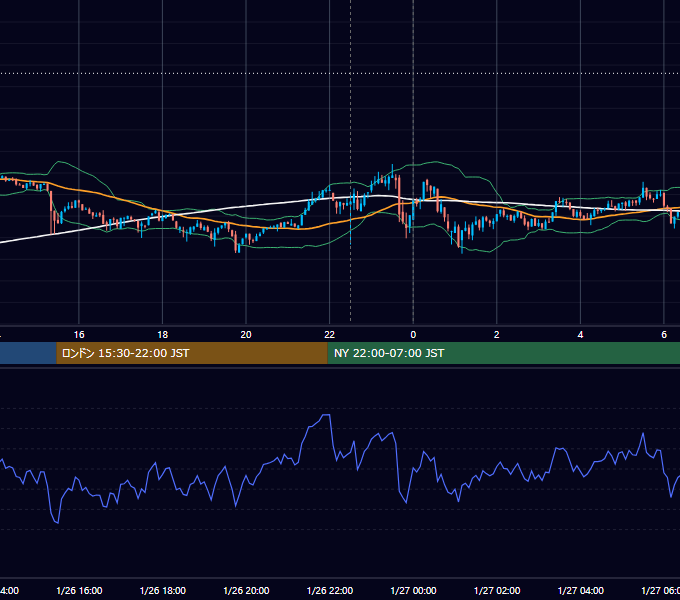Image resolution: width=680 pixels, height=600 pixels.
Task: Click the 1/26 18:00 label on the lower axis
Action: pos(163,590)
